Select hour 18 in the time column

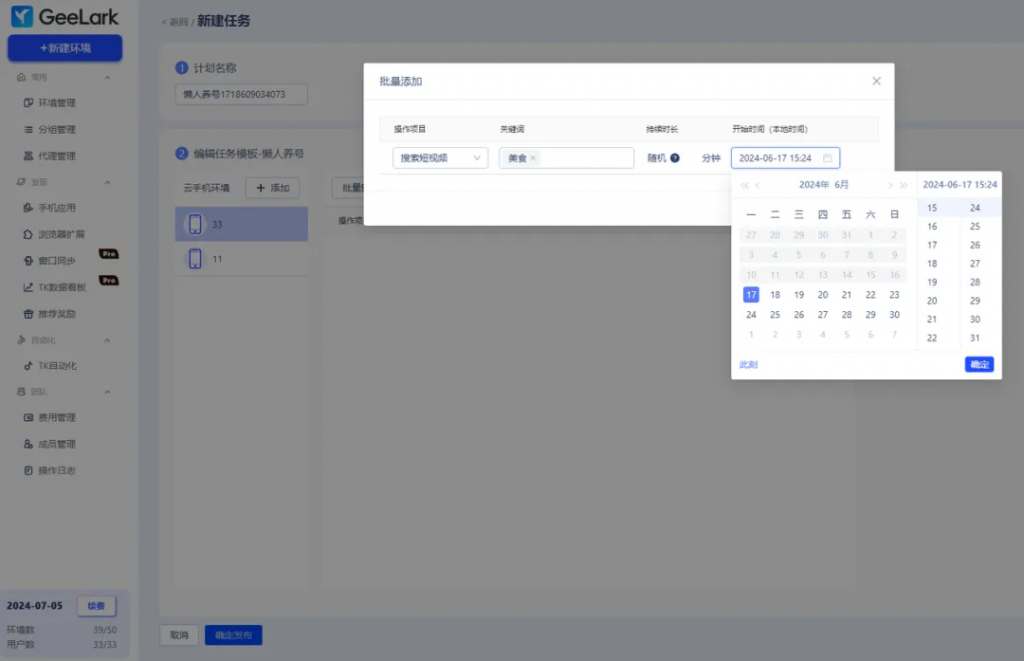point(932,264)
